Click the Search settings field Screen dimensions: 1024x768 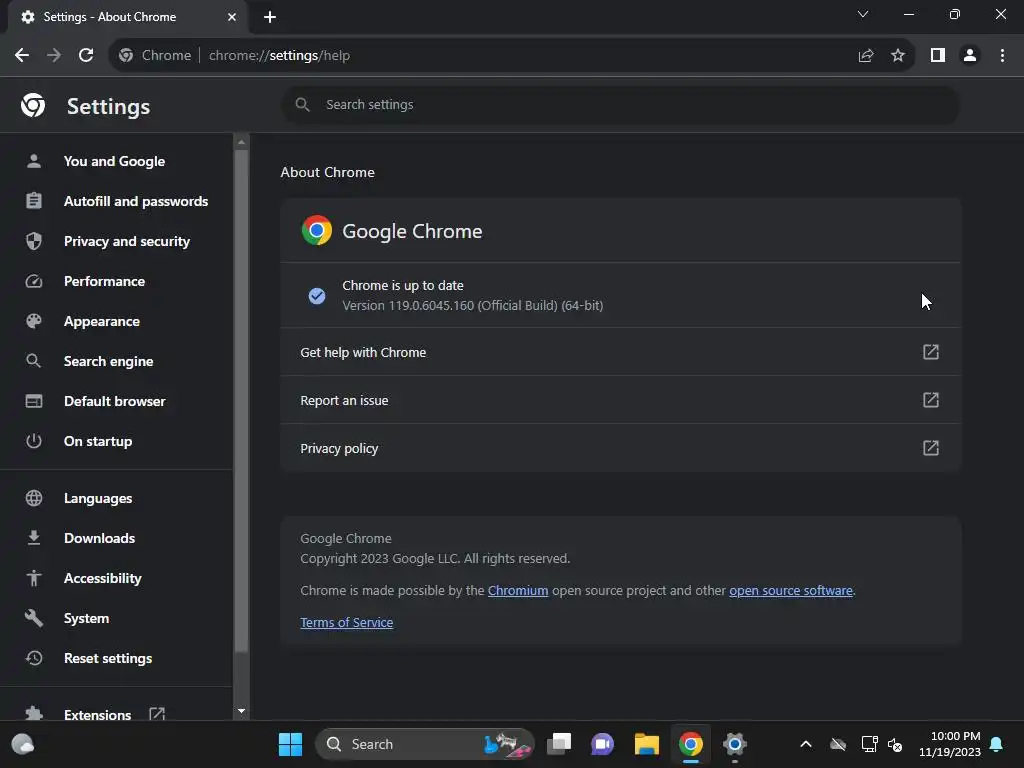pyautogui.click(x=620, y=104)
